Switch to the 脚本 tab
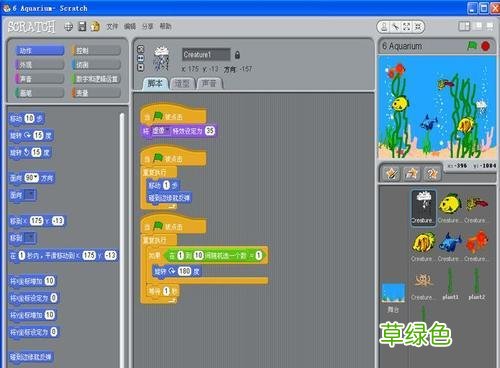The height and width of the screenshot is (368, 500). 155,83
